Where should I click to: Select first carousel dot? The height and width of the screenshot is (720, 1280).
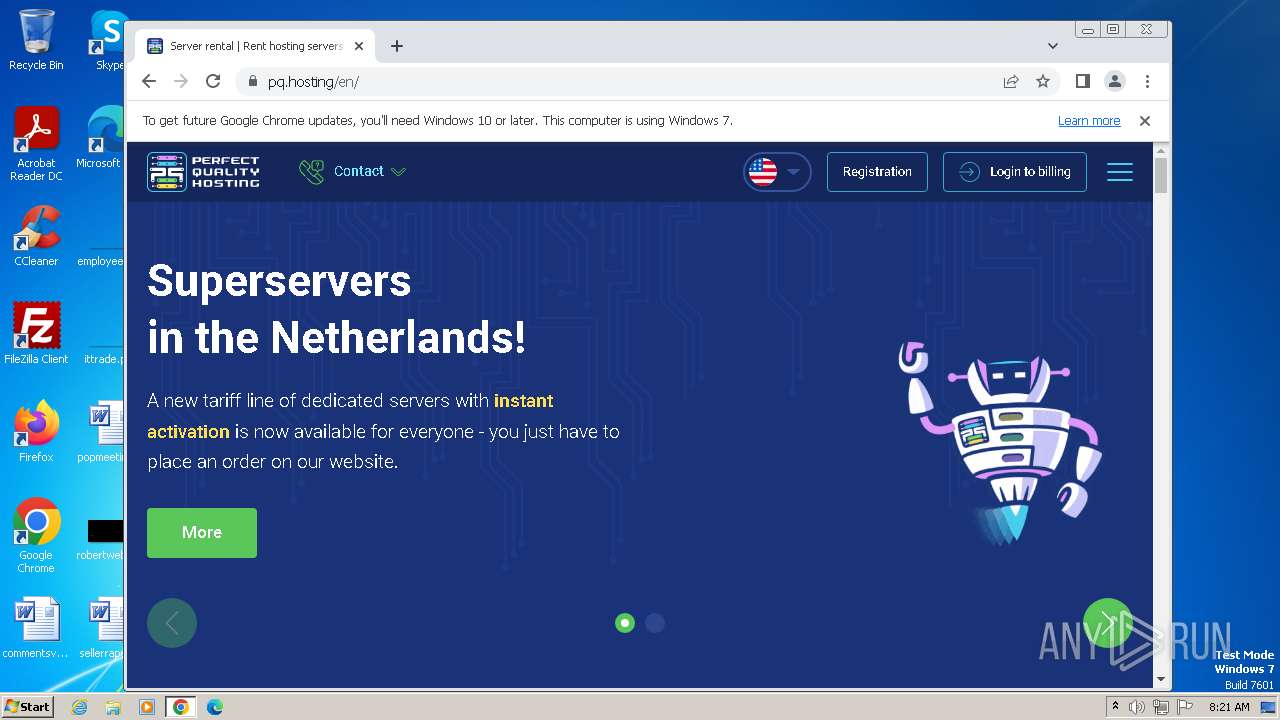tap(625, 623)
